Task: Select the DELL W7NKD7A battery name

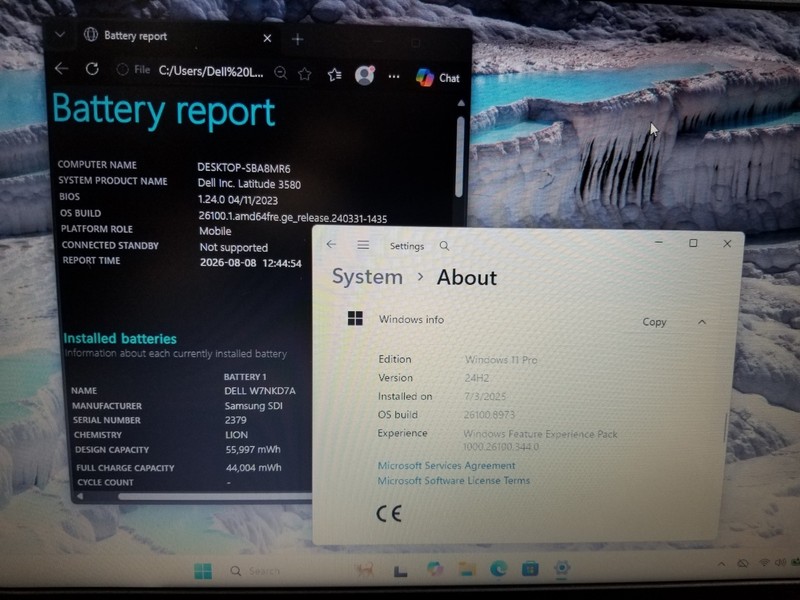Action: tap(260, 391)
